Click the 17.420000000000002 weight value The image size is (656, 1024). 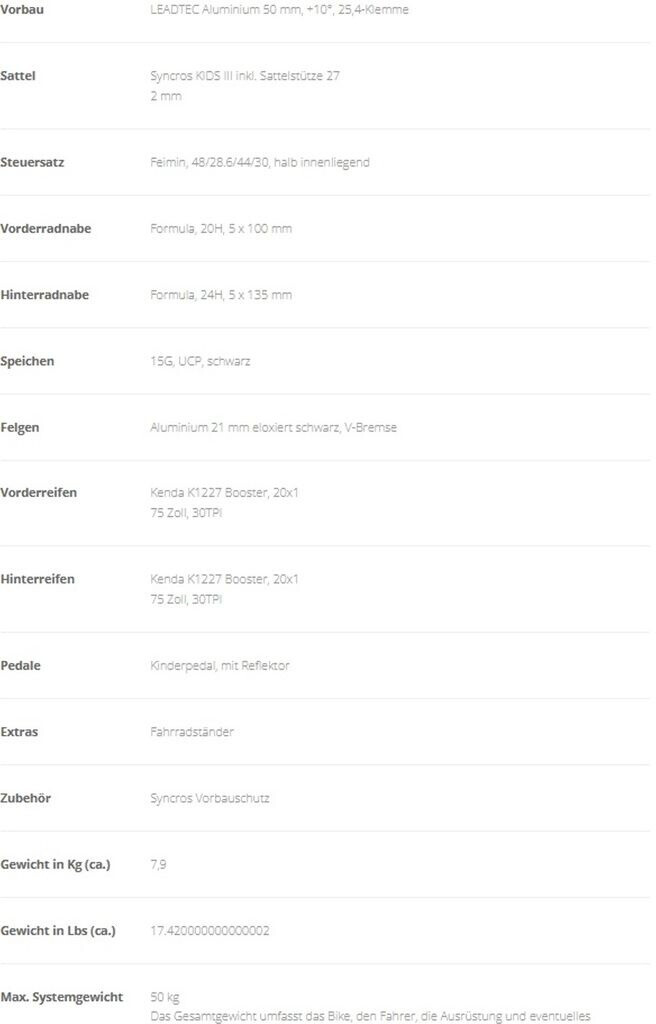point(210,931)
